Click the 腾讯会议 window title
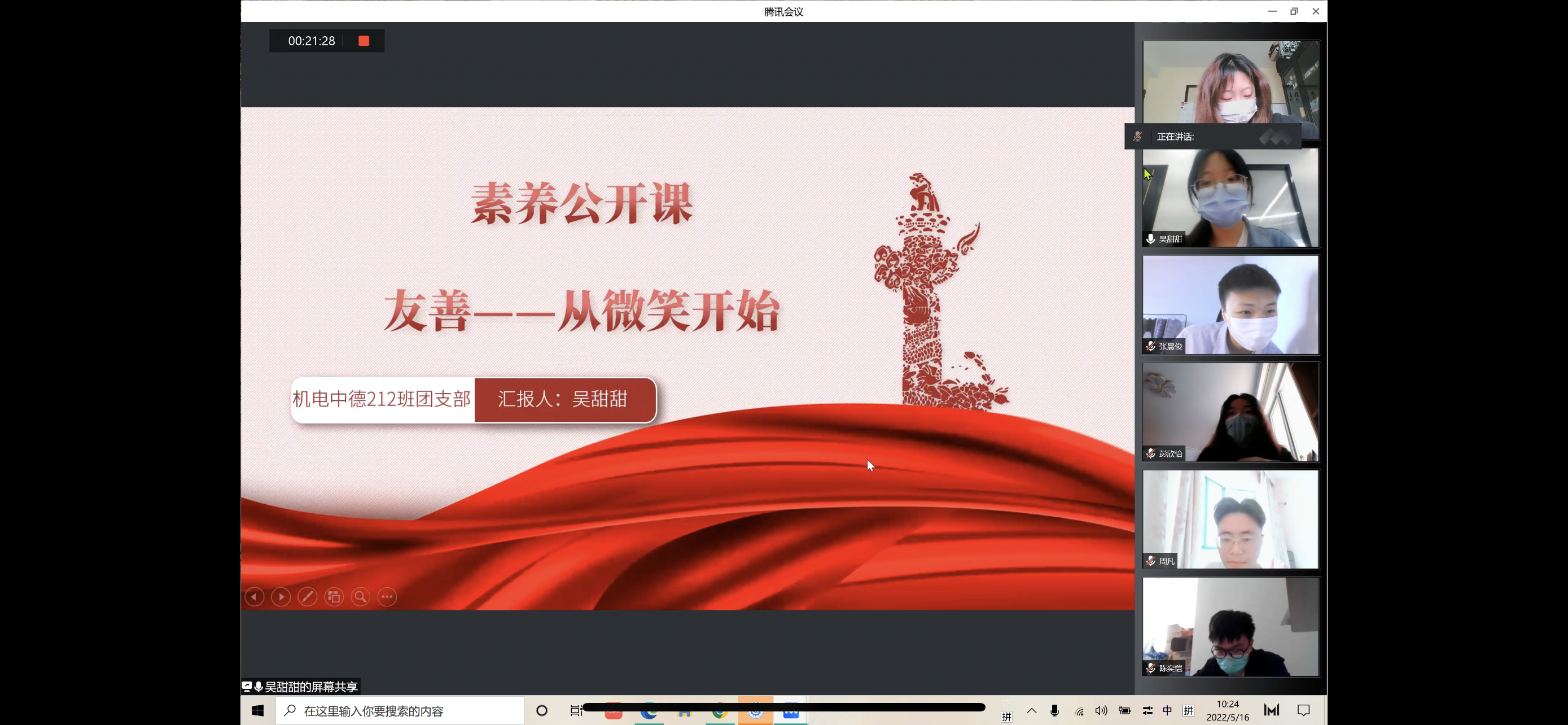Viewport: 1568px width, 725px height. (x=784, y=11)
